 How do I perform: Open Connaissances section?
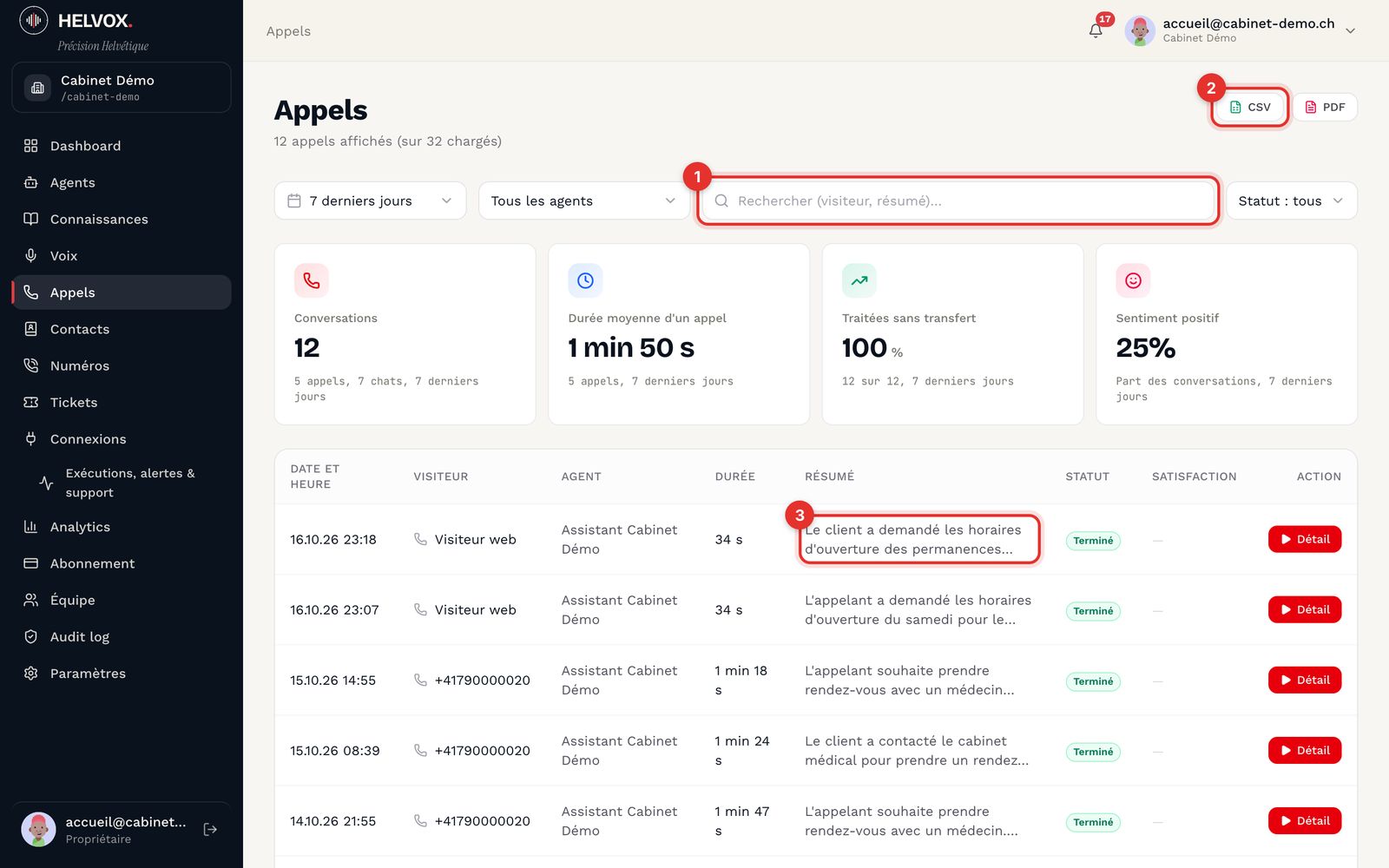122,219
